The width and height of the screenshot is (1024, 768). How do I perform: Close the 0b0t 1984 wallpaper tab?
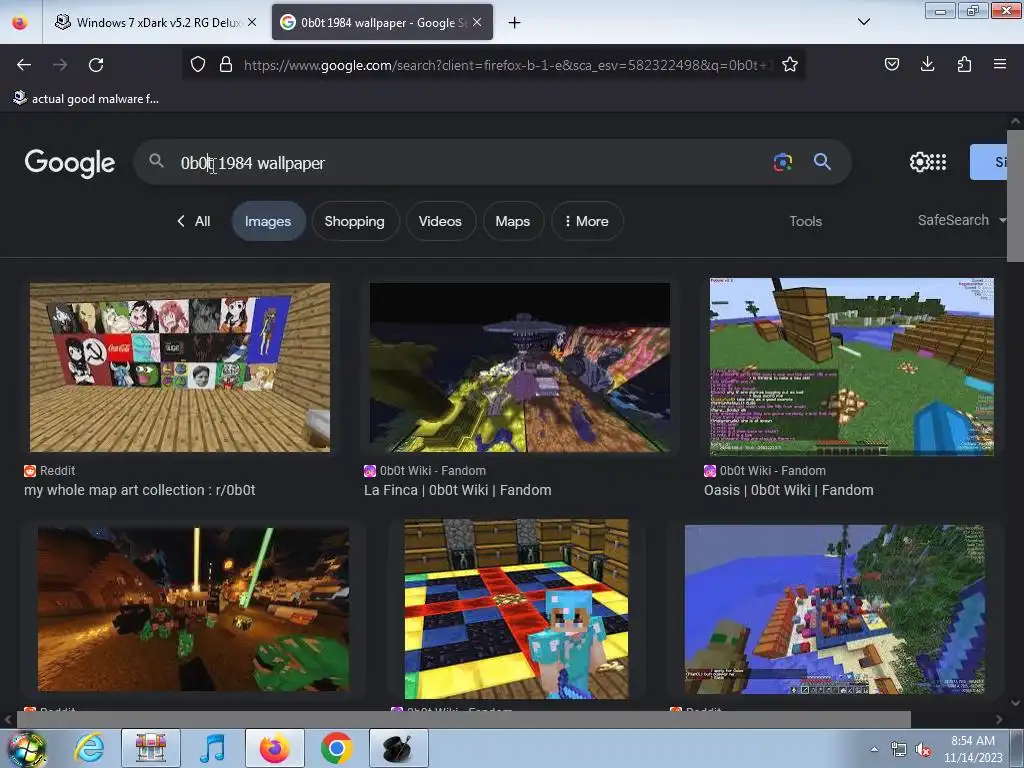click(477, 22)
